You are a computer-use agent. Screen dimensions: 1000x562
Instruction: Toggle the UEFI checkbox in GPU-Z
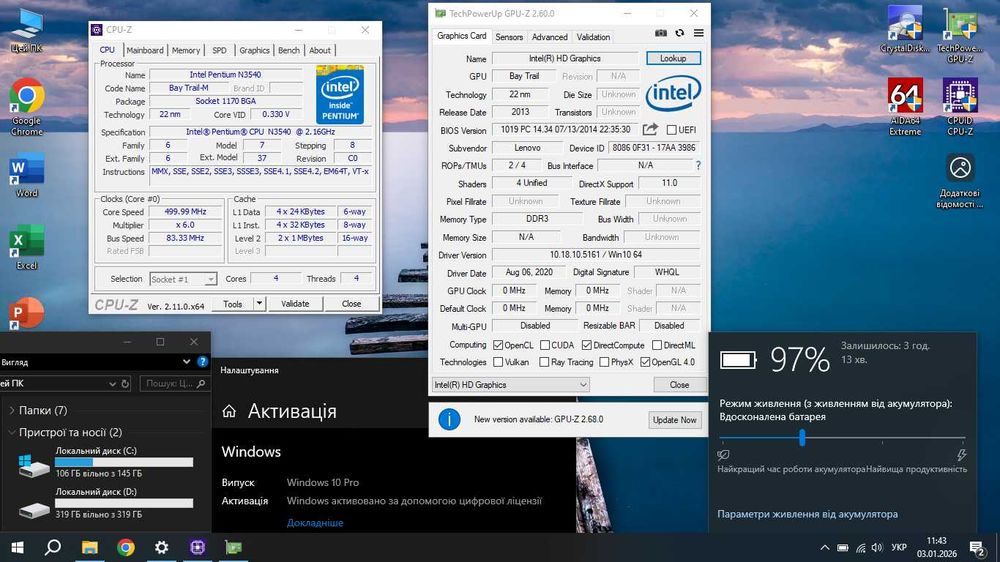[672, 129]
